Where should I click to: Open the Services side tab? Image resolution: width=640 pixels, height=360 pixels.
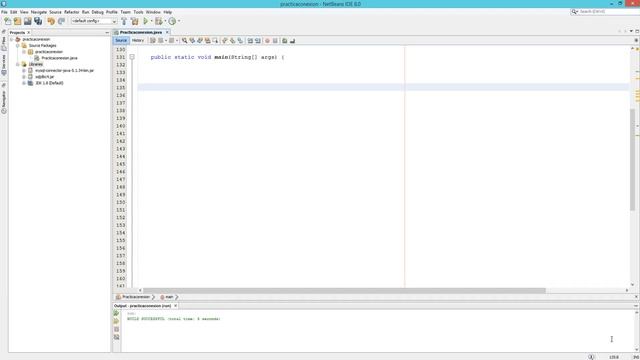[4, 64]
